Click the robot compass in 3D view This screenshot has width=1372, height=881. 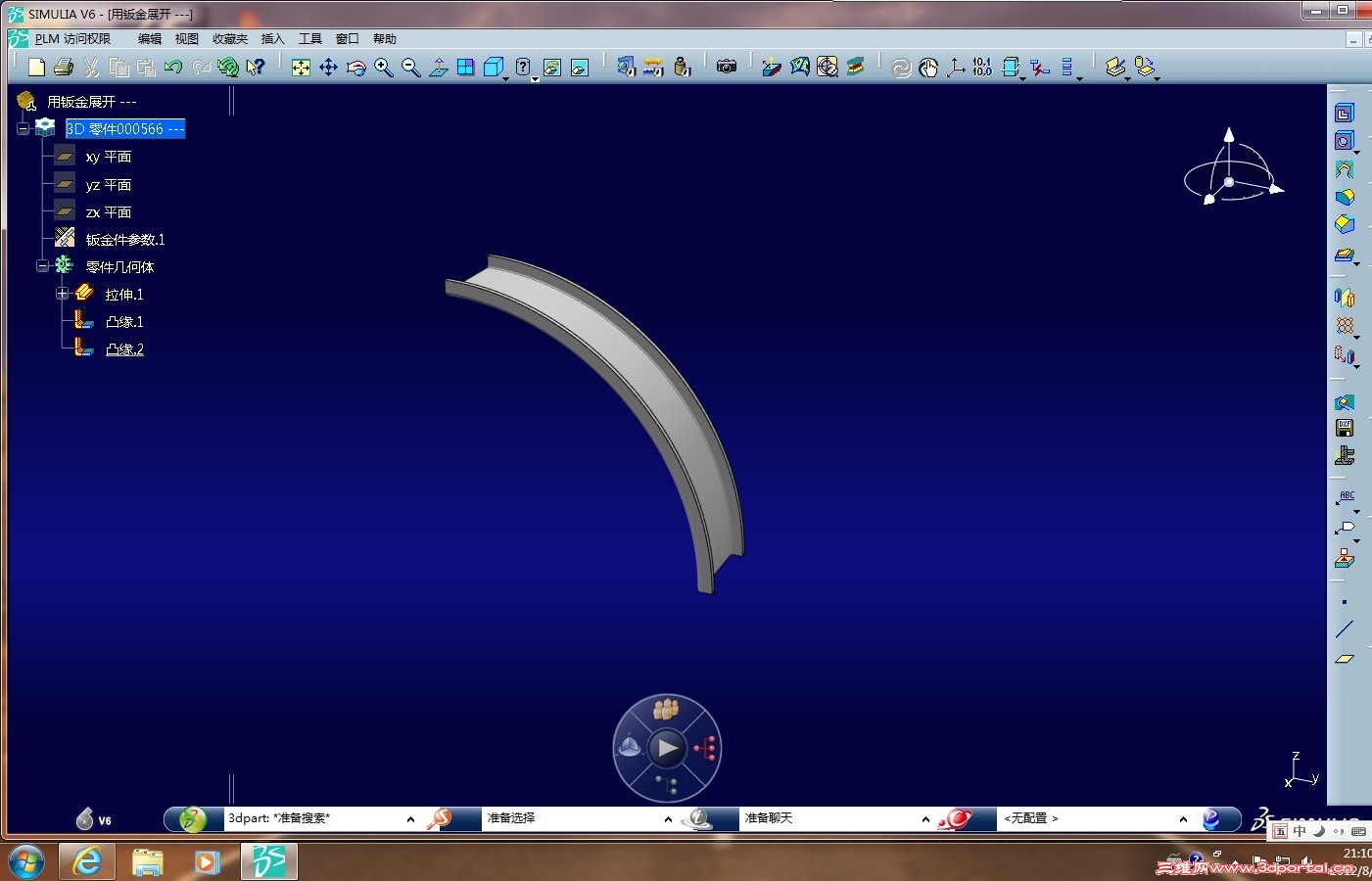click(1232, 167)
